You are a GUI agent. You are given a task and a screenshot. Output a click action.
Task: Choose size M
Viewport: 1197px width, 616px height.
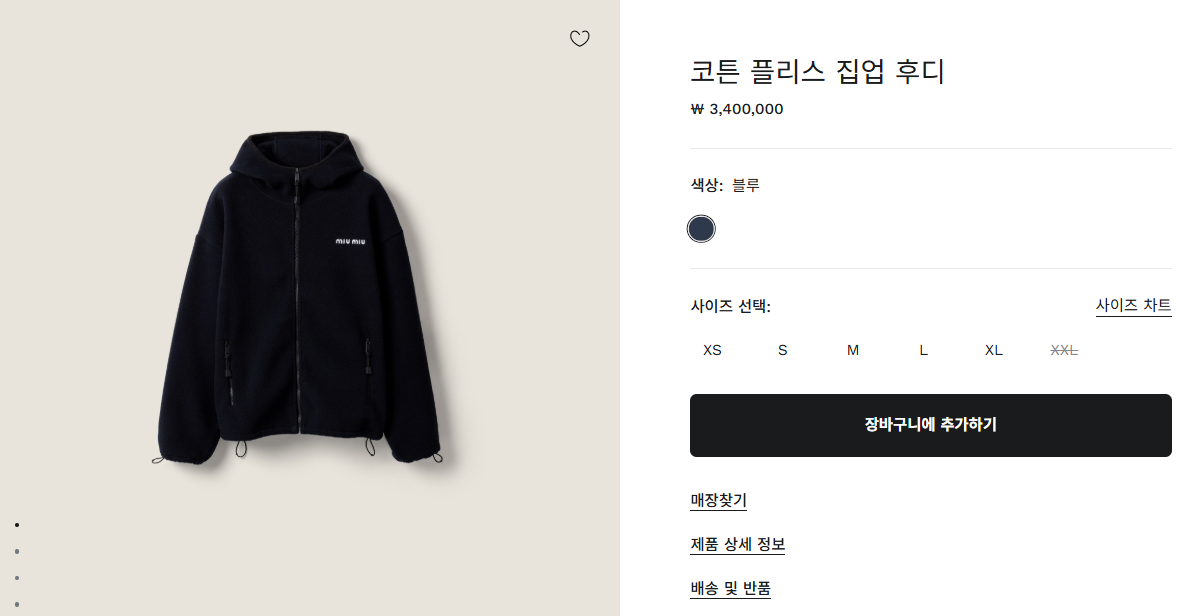853,350
